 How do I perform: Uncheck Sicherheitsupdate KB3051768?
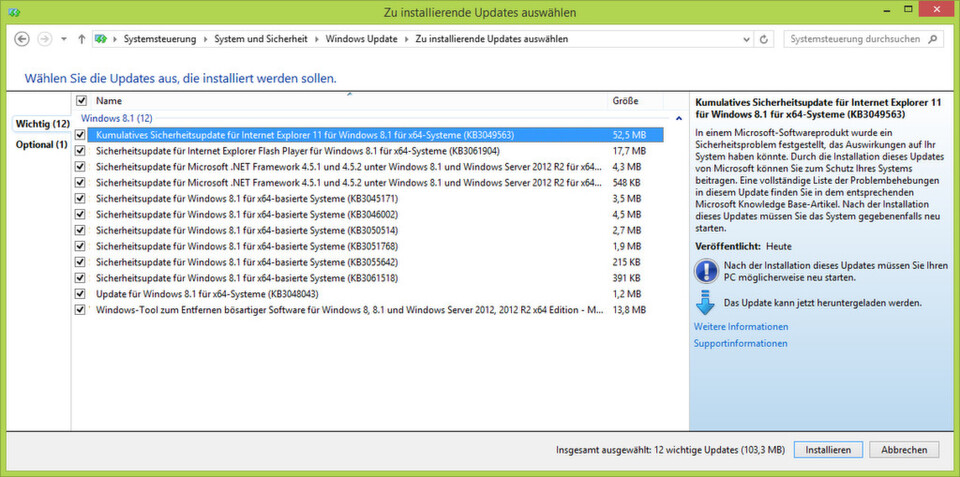pos(80,246)
